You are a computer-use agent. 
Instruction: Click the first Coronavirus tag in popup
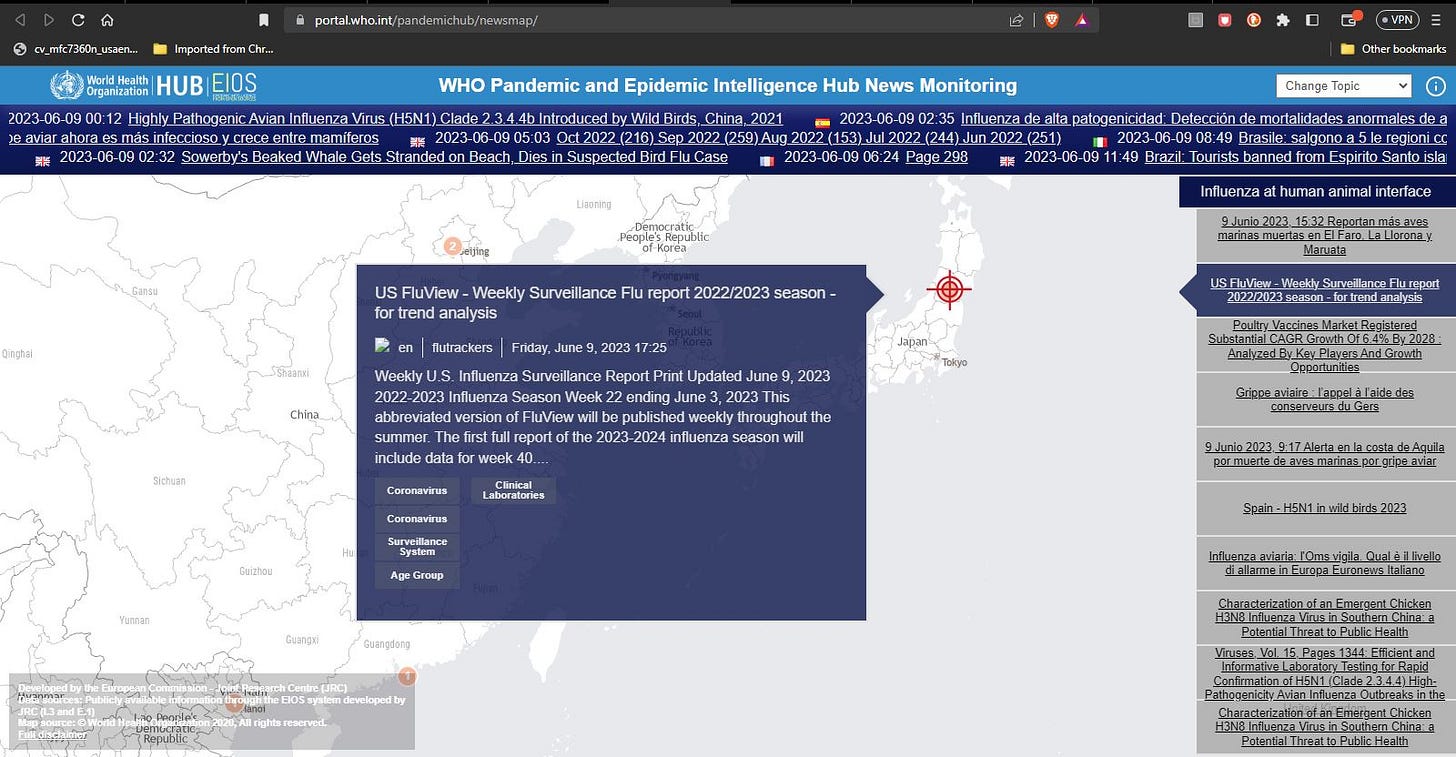(x=417, y=491)
